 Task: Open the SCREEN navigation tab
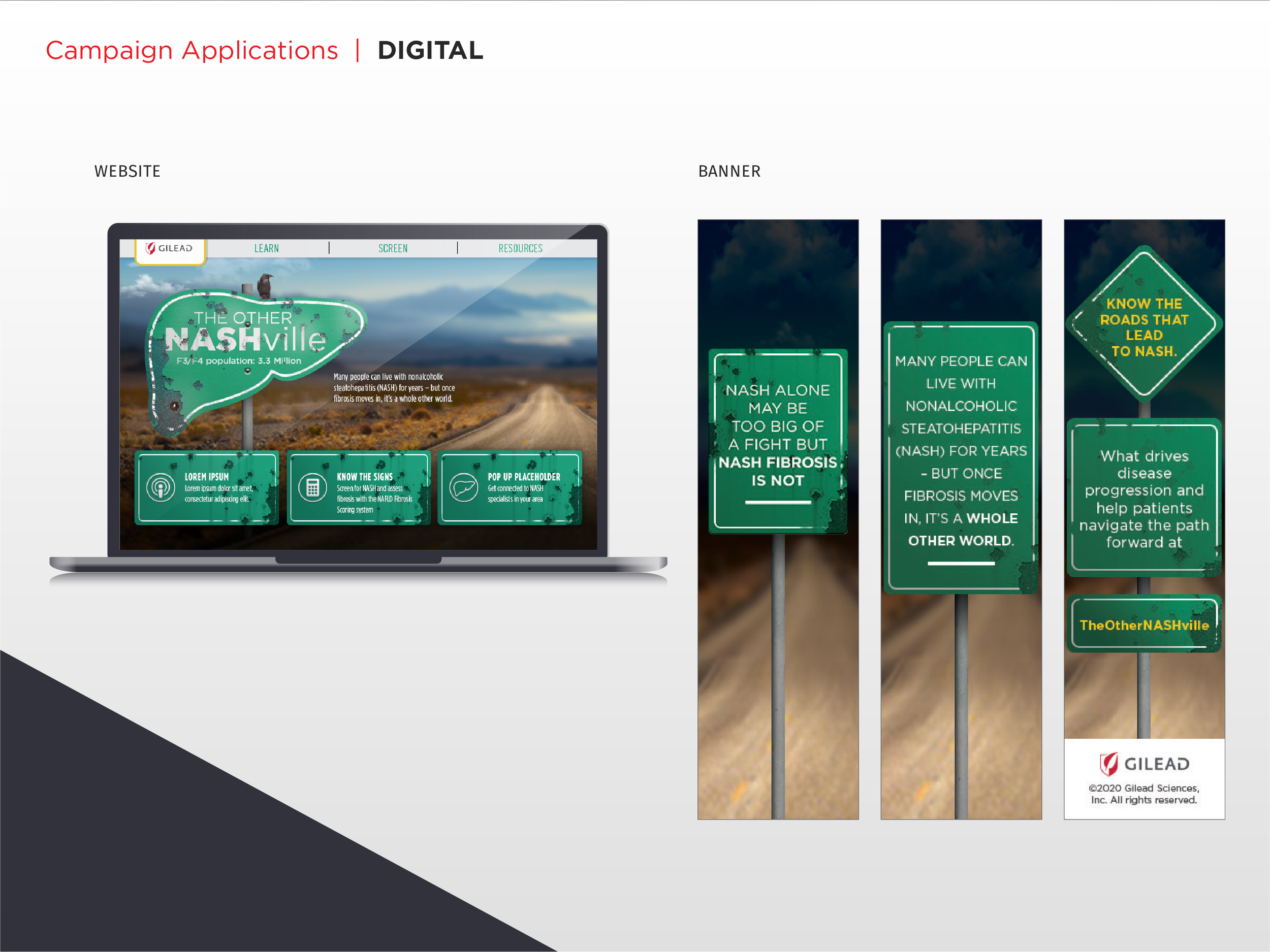coord(393,248)
